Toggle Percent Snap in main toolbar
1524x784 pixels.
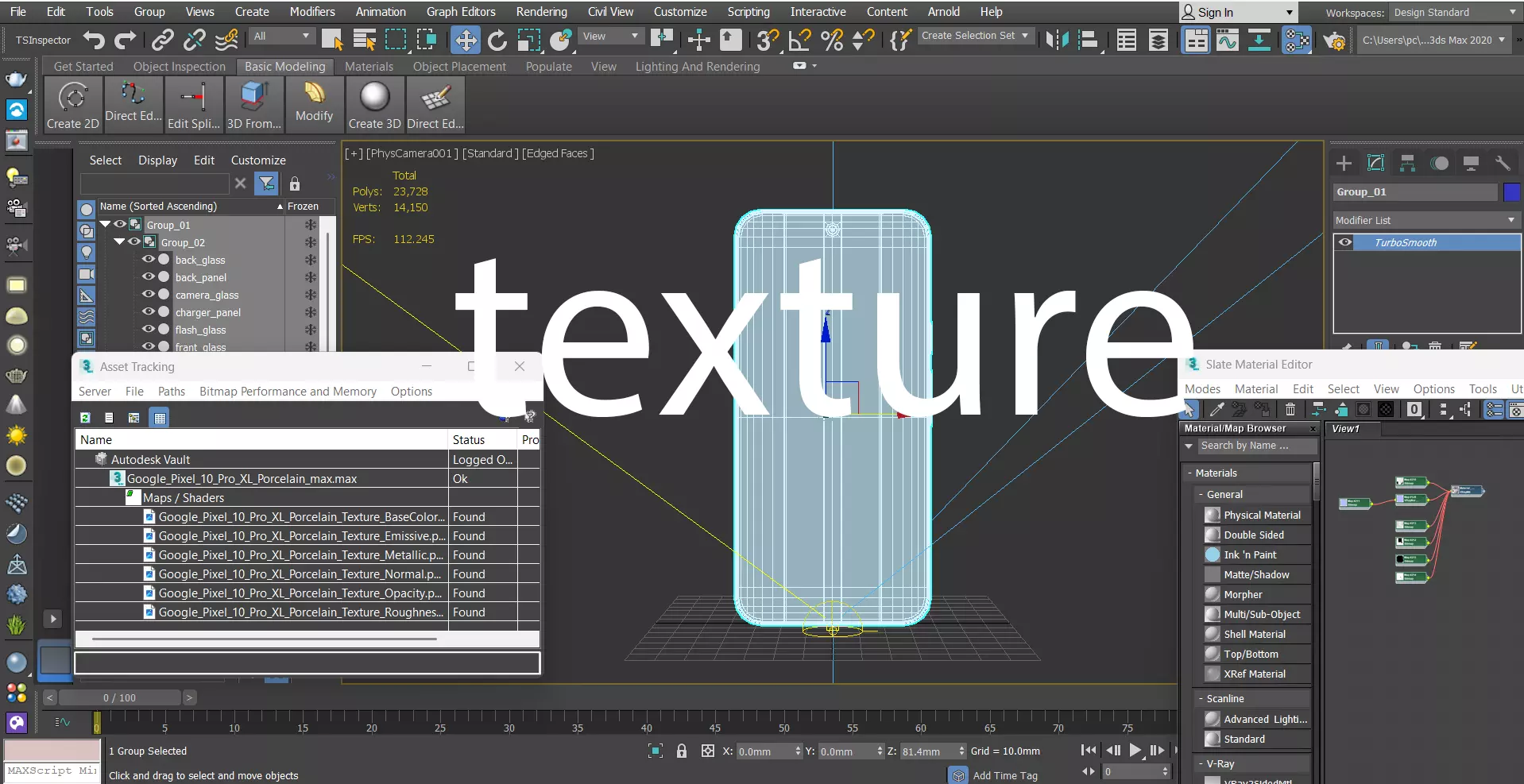832,40
